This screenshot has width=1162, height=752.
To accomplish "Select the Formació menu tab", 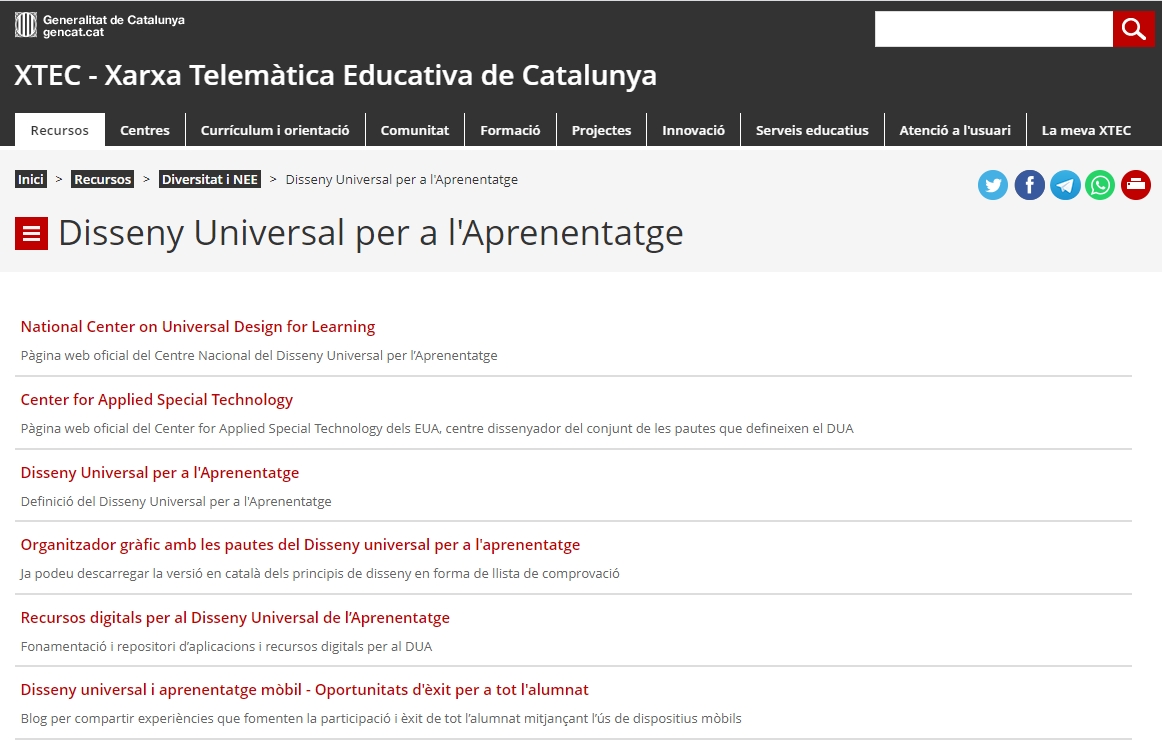I will 510,130.
